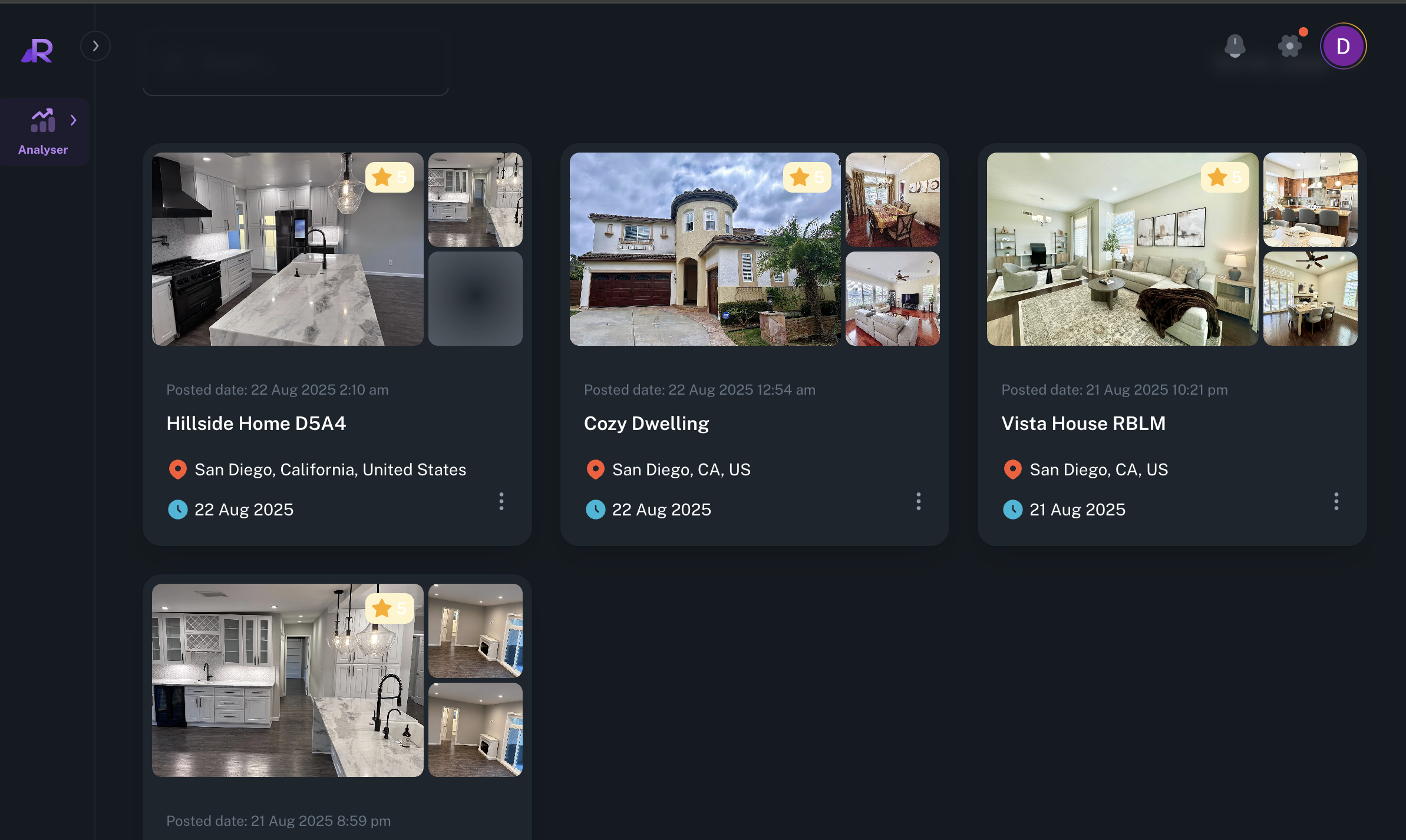Screen dimensions: 1406x840
Task: Open the three-dot menu on Cozy Dwelling card
Action: coord(919,501)
